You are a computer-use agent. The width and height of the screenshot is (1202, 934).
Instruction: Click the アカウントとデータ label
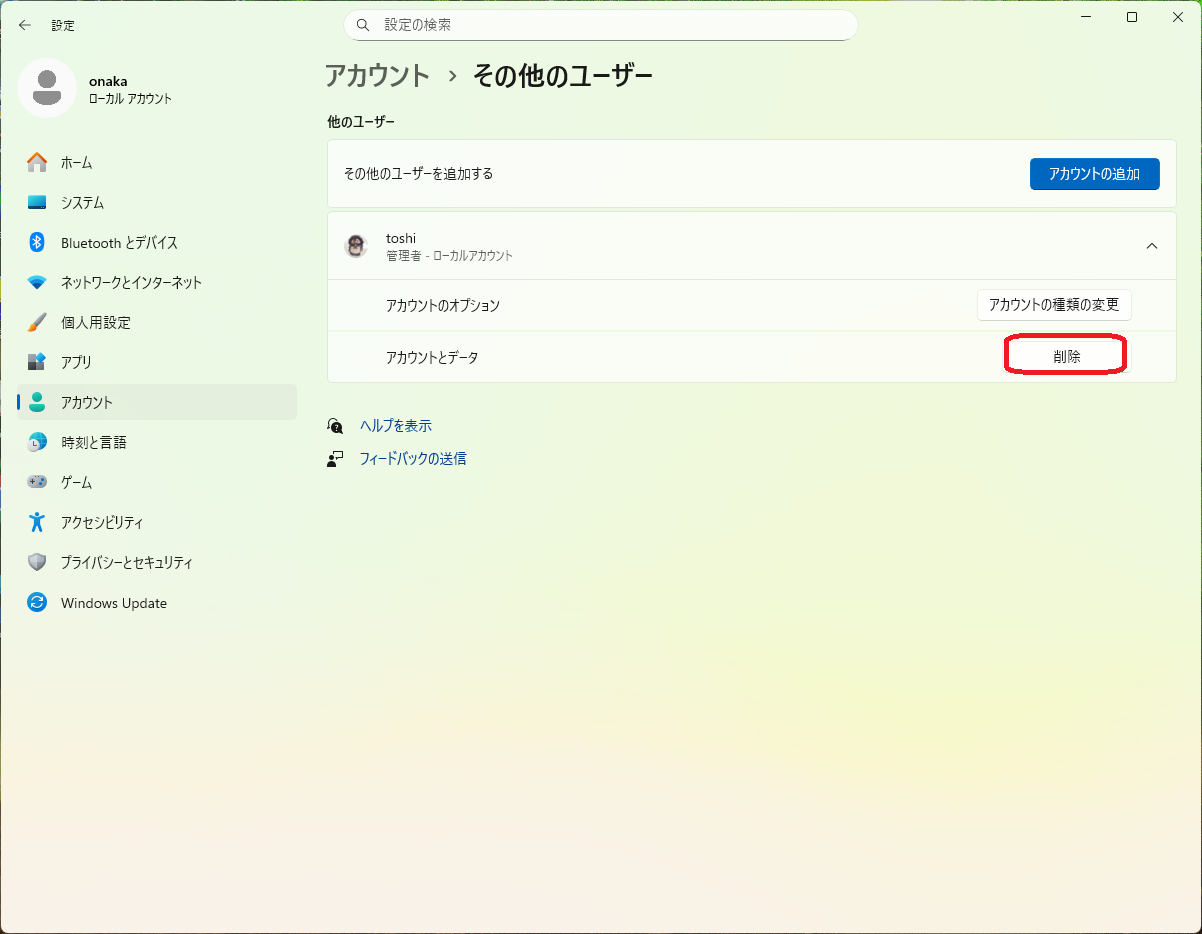click(432, 357)
